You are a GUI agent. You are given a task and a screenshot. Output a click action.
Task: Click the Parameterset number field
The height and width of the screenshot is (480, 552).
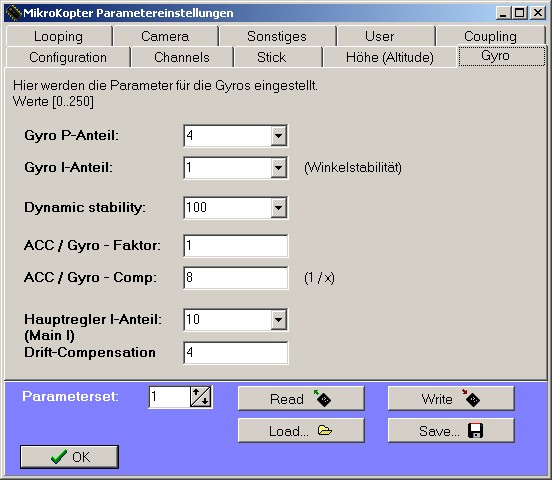(169, 397)
